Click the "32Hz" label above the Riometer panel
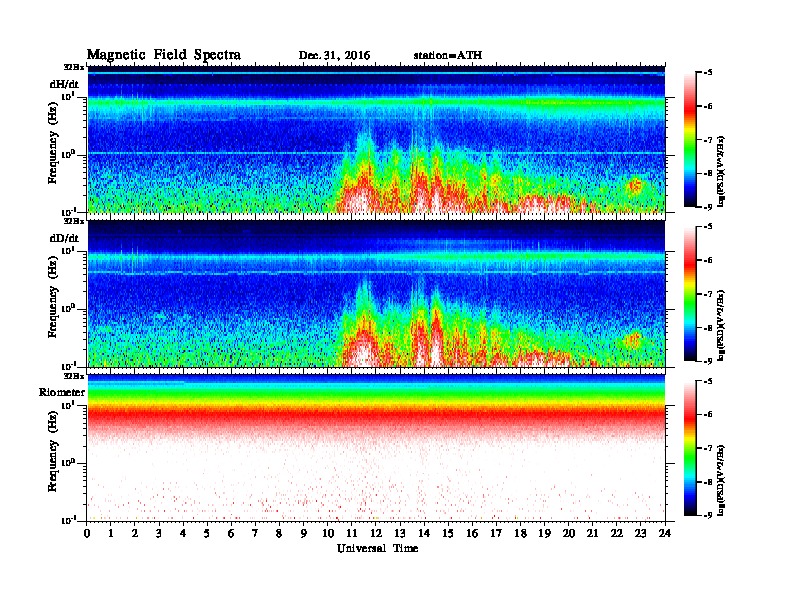This screenshot has width=792, height=612. point(74,376)
